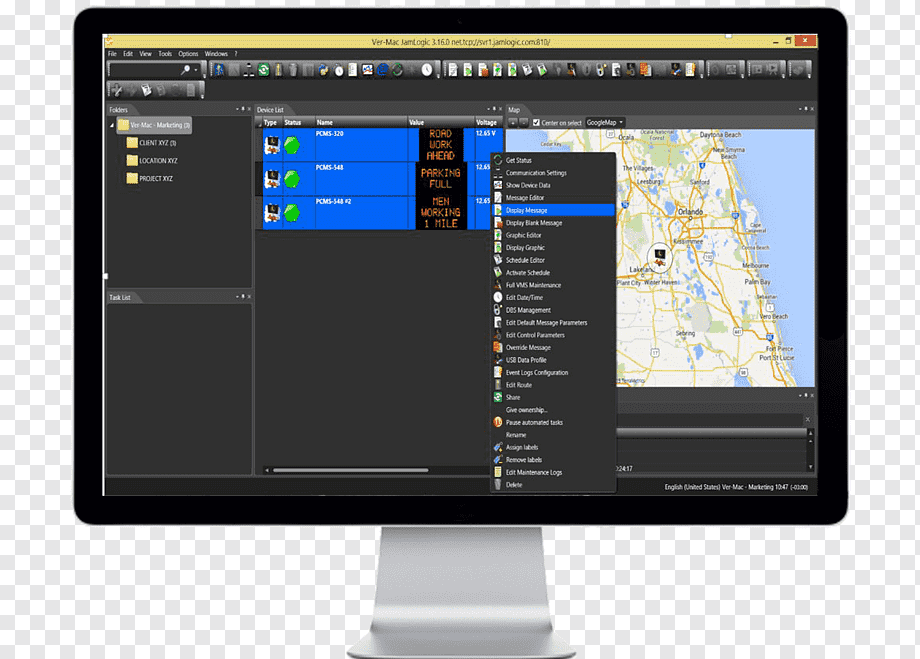
Task: Click green status indicator for PCMS-548 #2
Action: click(x=292, y=212)
